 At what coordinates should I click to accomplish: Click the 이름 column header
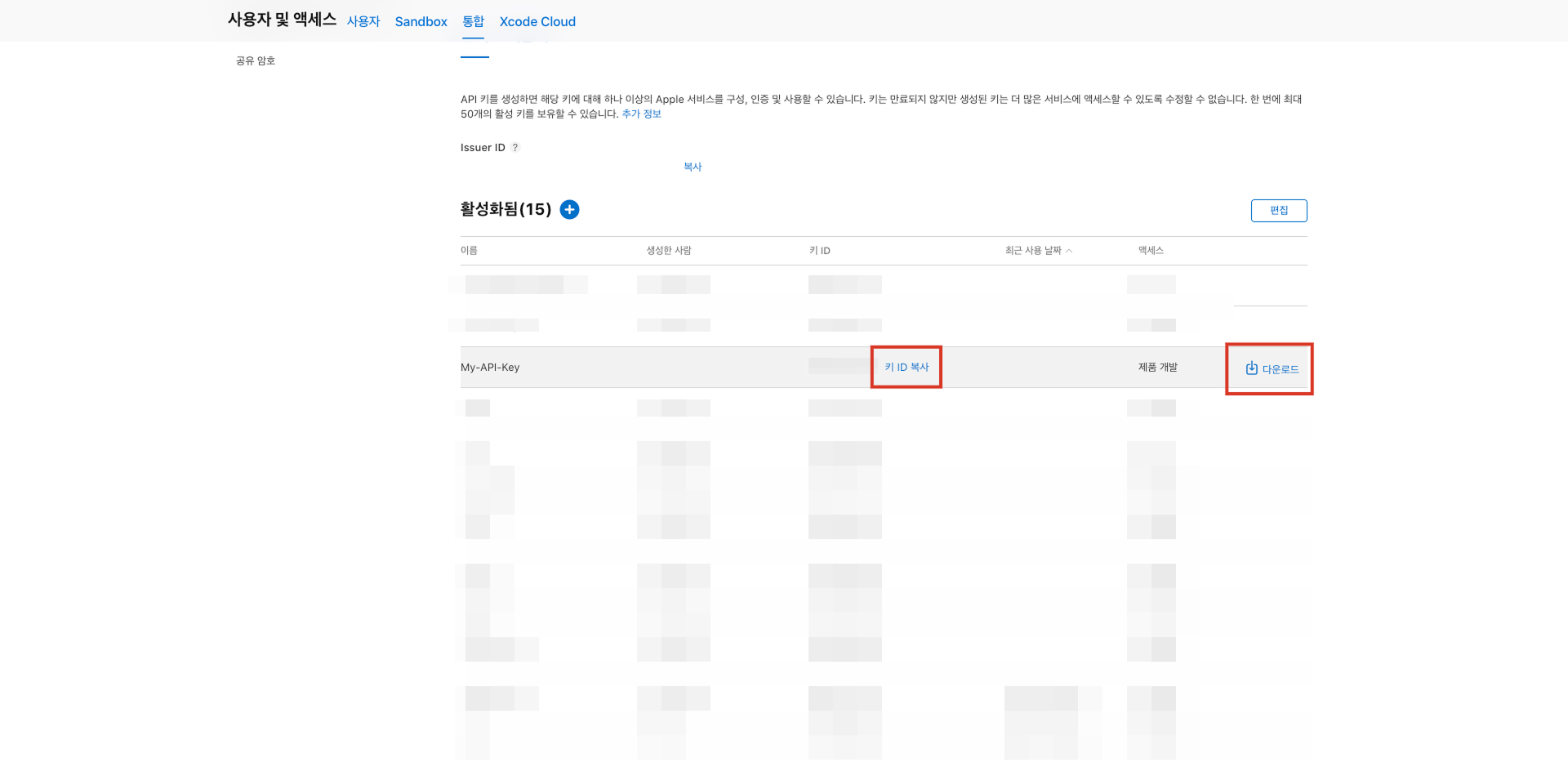pyautogui.click(x=469, y=251)
